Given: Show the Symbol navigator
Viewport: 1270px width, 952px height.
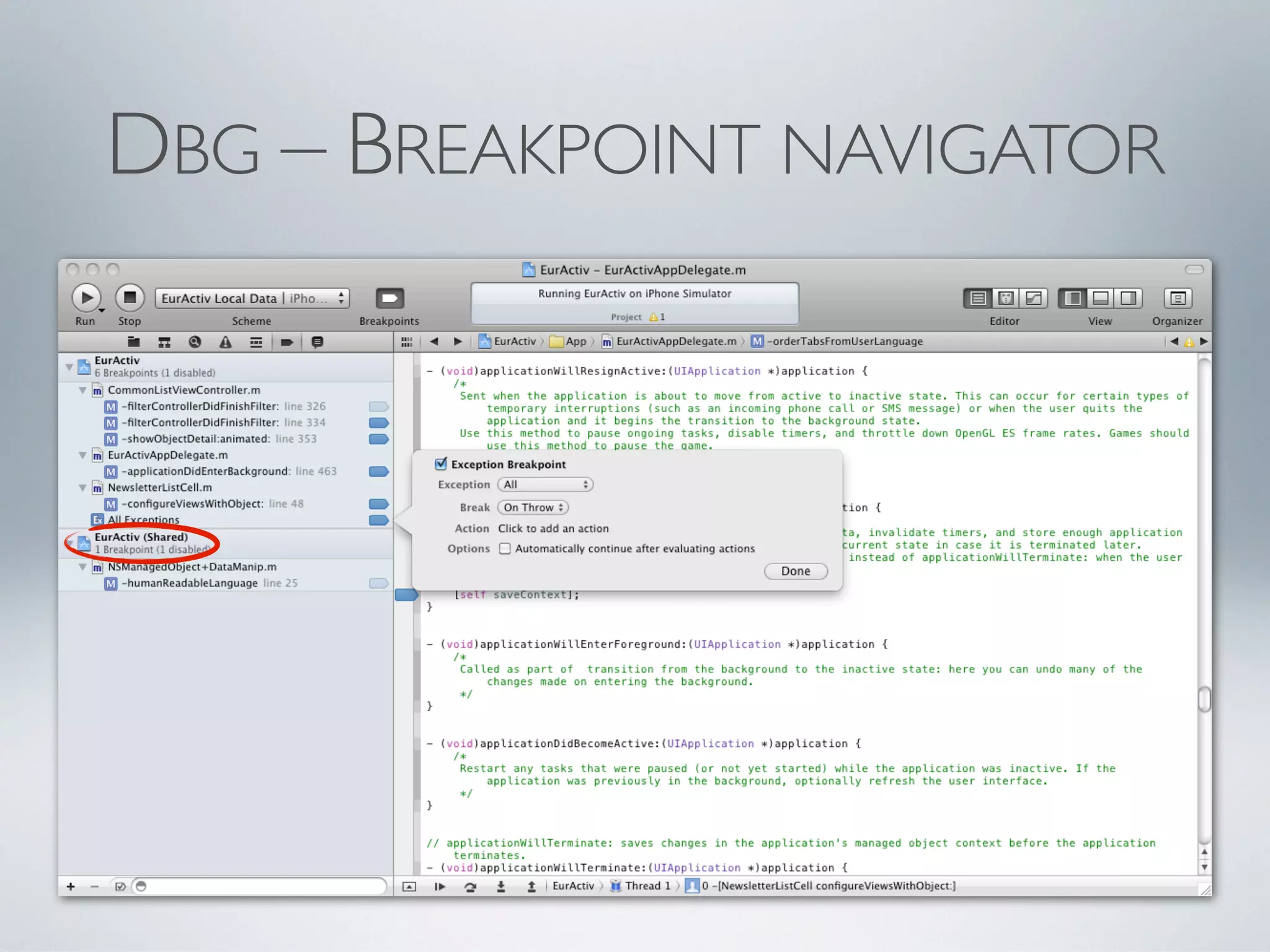Looking at the screenshot, I should (x=164, y=342).
